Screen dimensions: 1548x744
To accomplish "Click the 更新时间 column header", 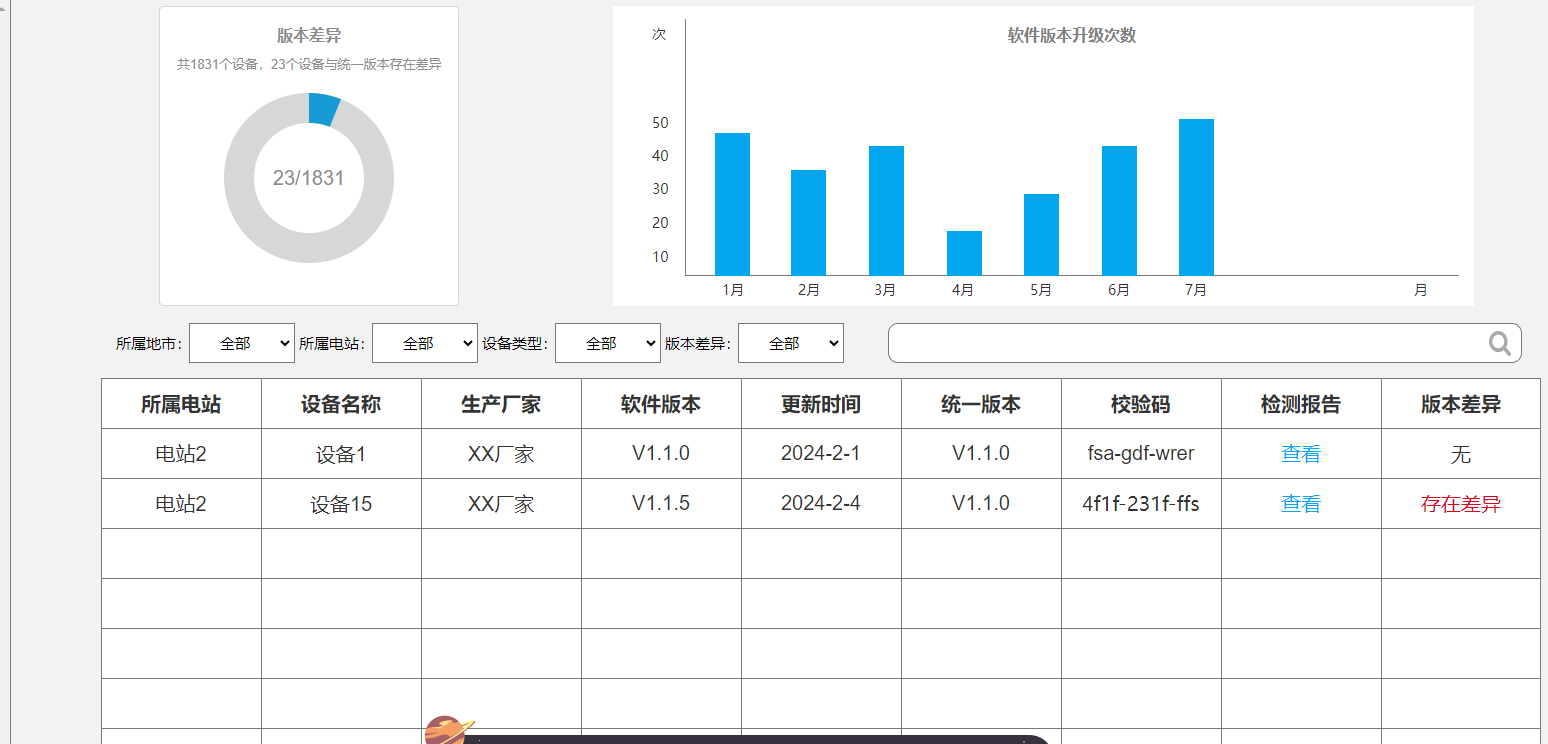I will (821, 404).
